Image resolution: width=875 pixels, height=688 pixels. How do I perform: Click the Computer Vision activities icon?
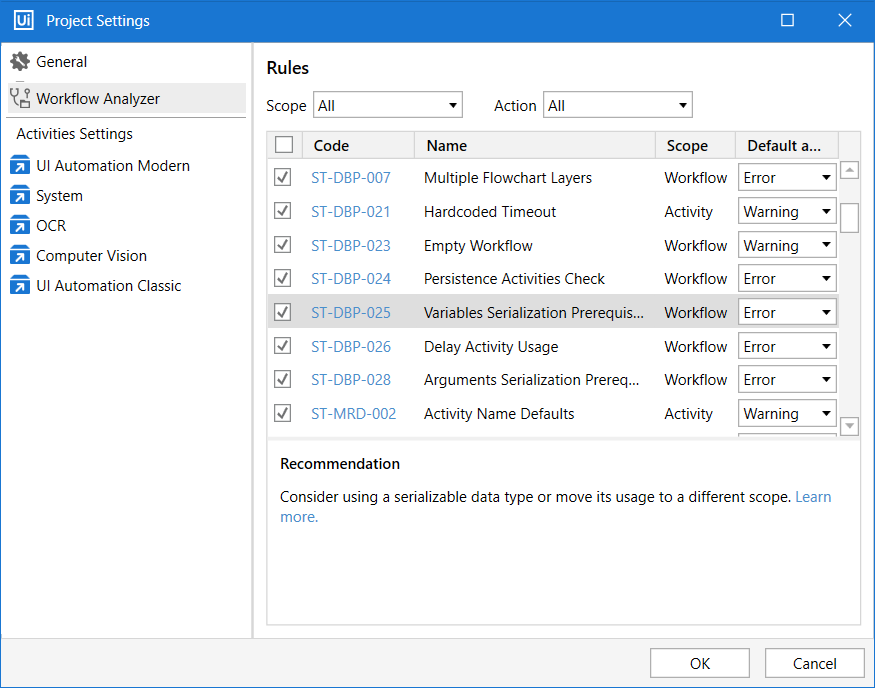[x=20, y=256]
